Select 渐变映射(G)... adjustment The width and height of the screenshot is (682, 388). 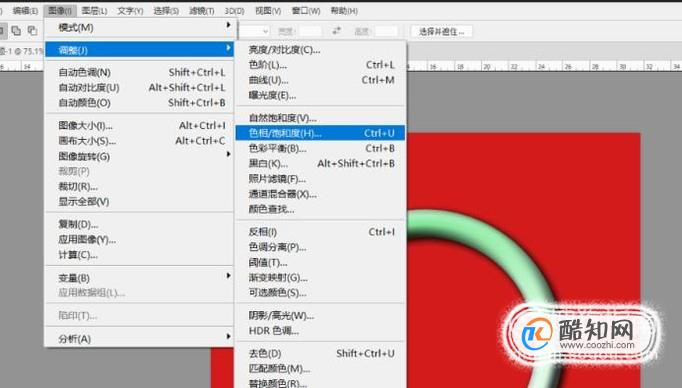tap(321, 278)
